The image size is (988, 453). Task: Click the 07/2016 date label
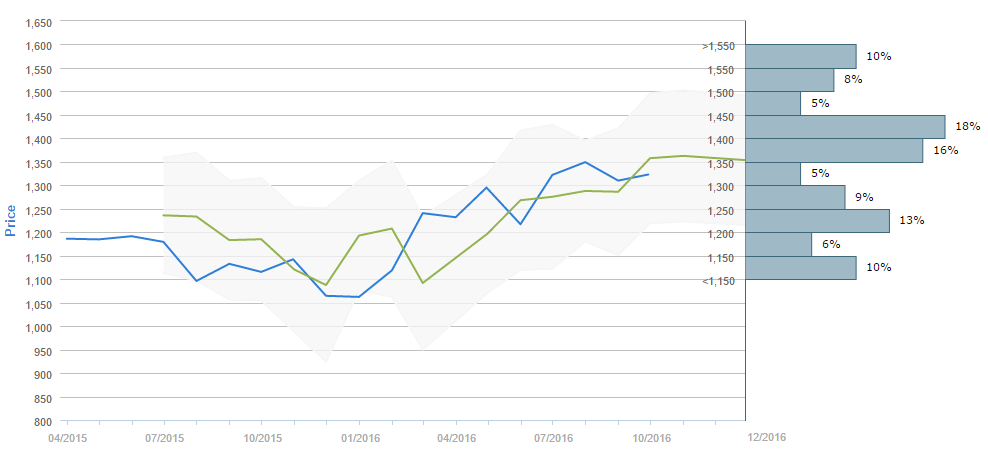click(x=553, y=437)
